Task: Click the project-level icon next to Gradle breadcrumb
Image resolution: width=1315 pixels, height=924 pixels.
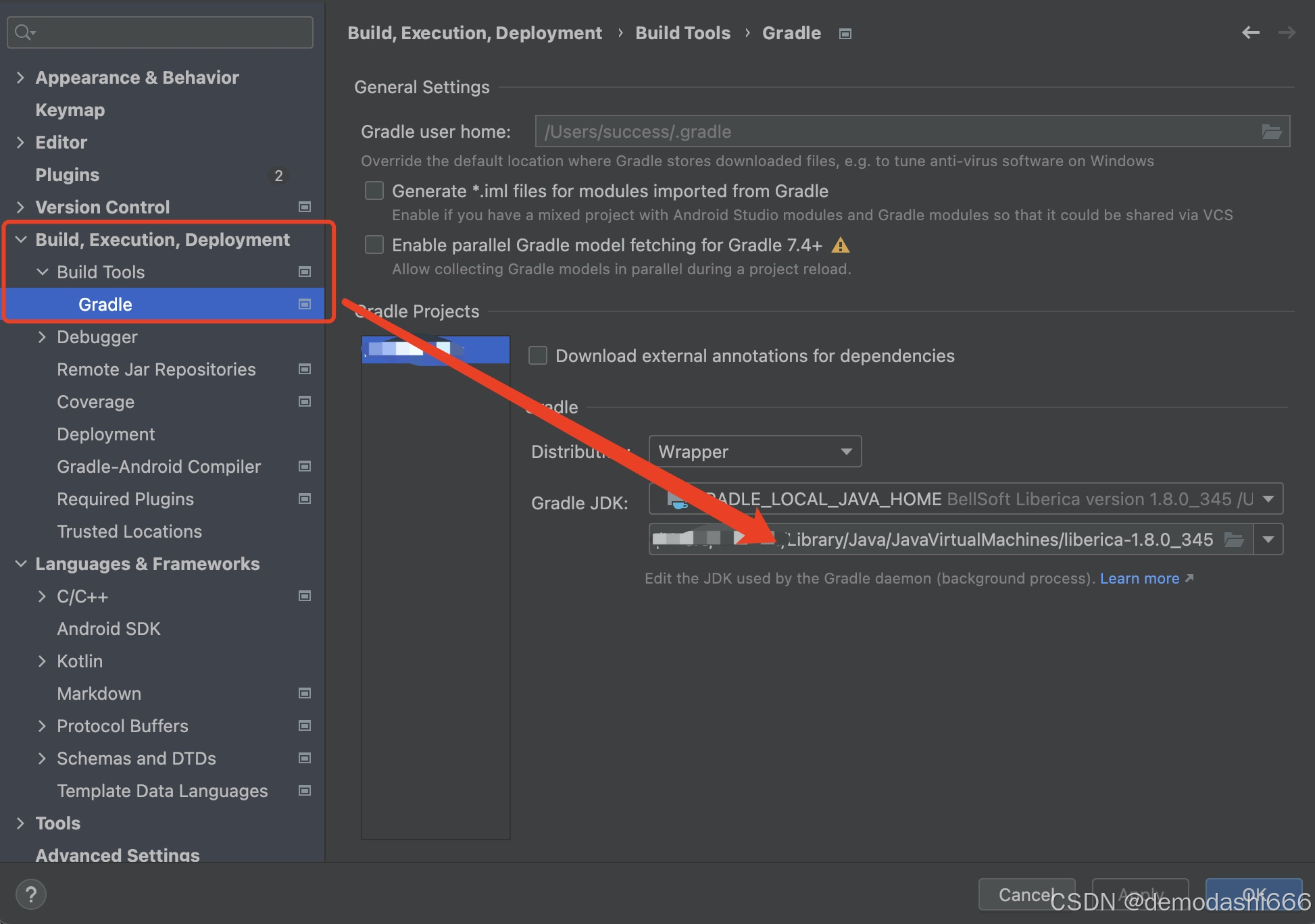Action: pyautogui.click(x=845, y=34)
